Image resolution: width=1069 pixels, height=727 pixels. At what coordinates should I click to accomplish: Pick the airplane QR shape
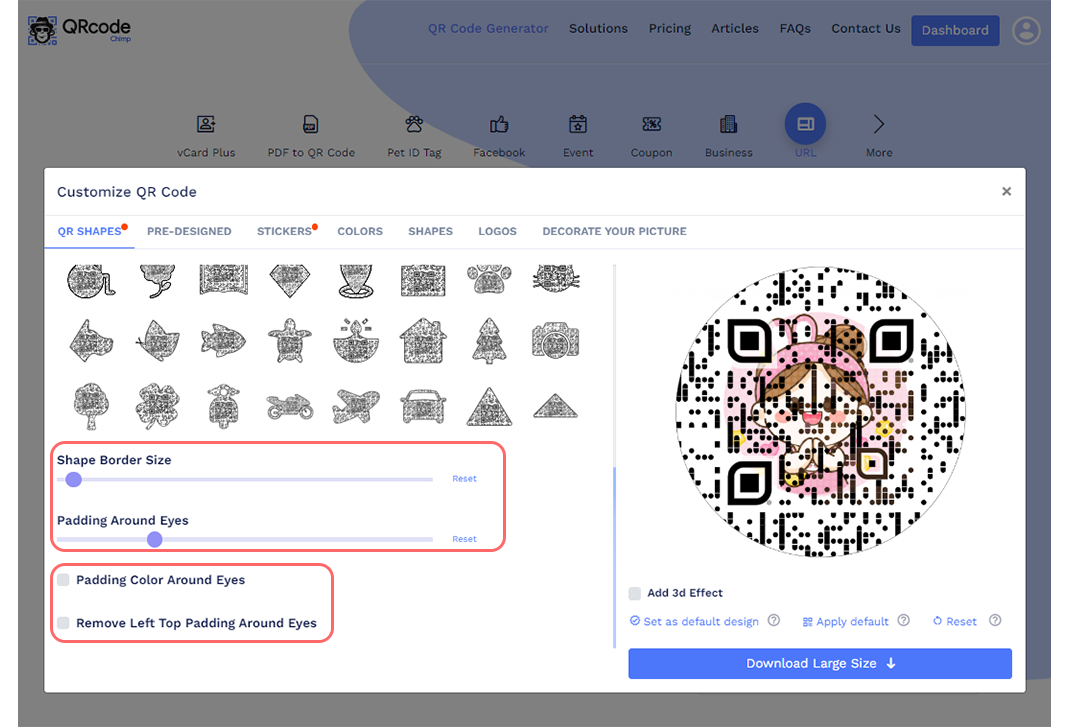tap(356, 405)
